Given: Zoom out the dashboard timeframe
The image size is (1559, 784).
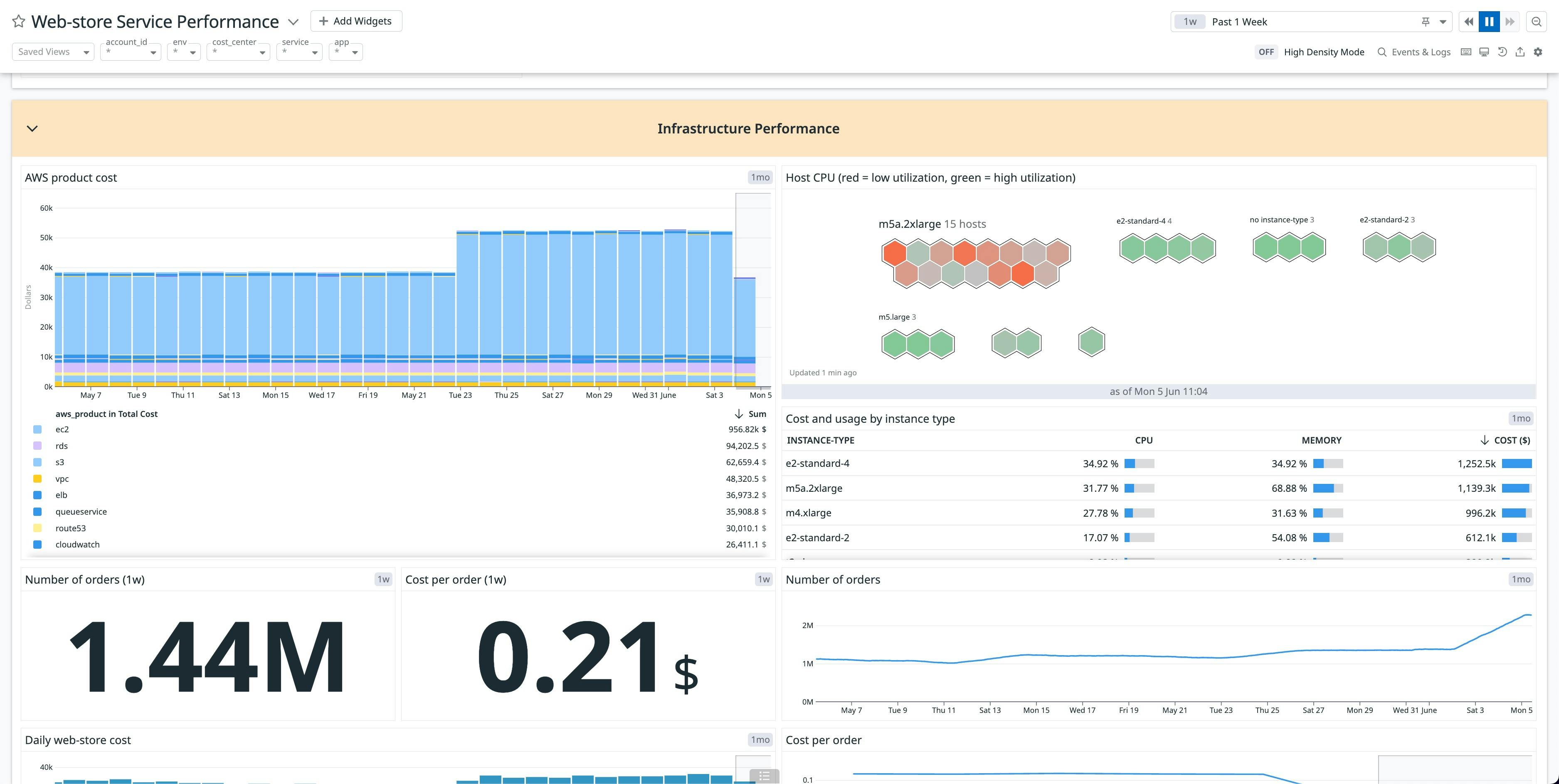Looking at the screenshot, I should tap(1537, 21).
